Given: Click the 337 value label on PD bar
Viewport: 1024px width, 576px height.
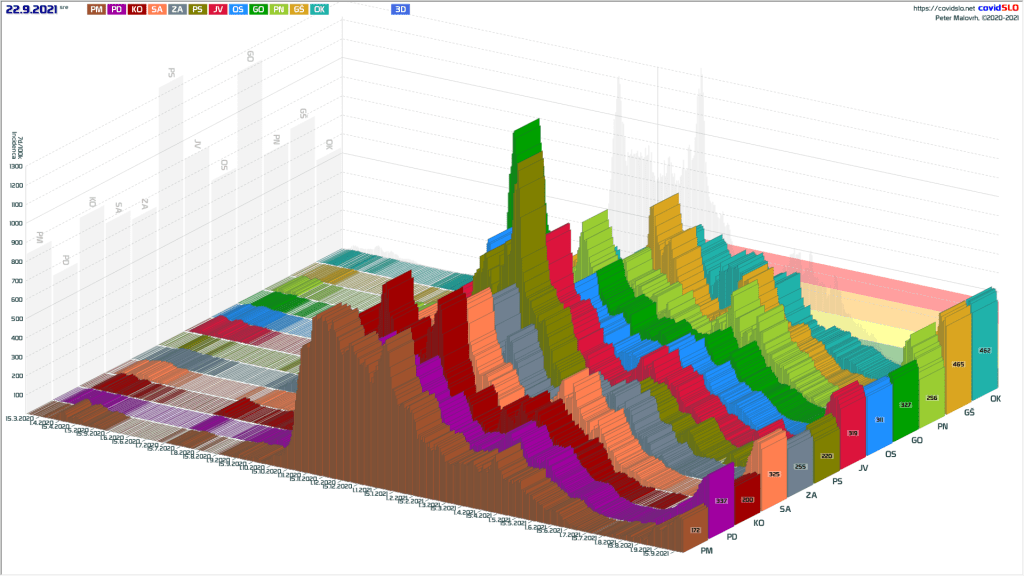Looking at the screenshot, I should tap(722, 501).
